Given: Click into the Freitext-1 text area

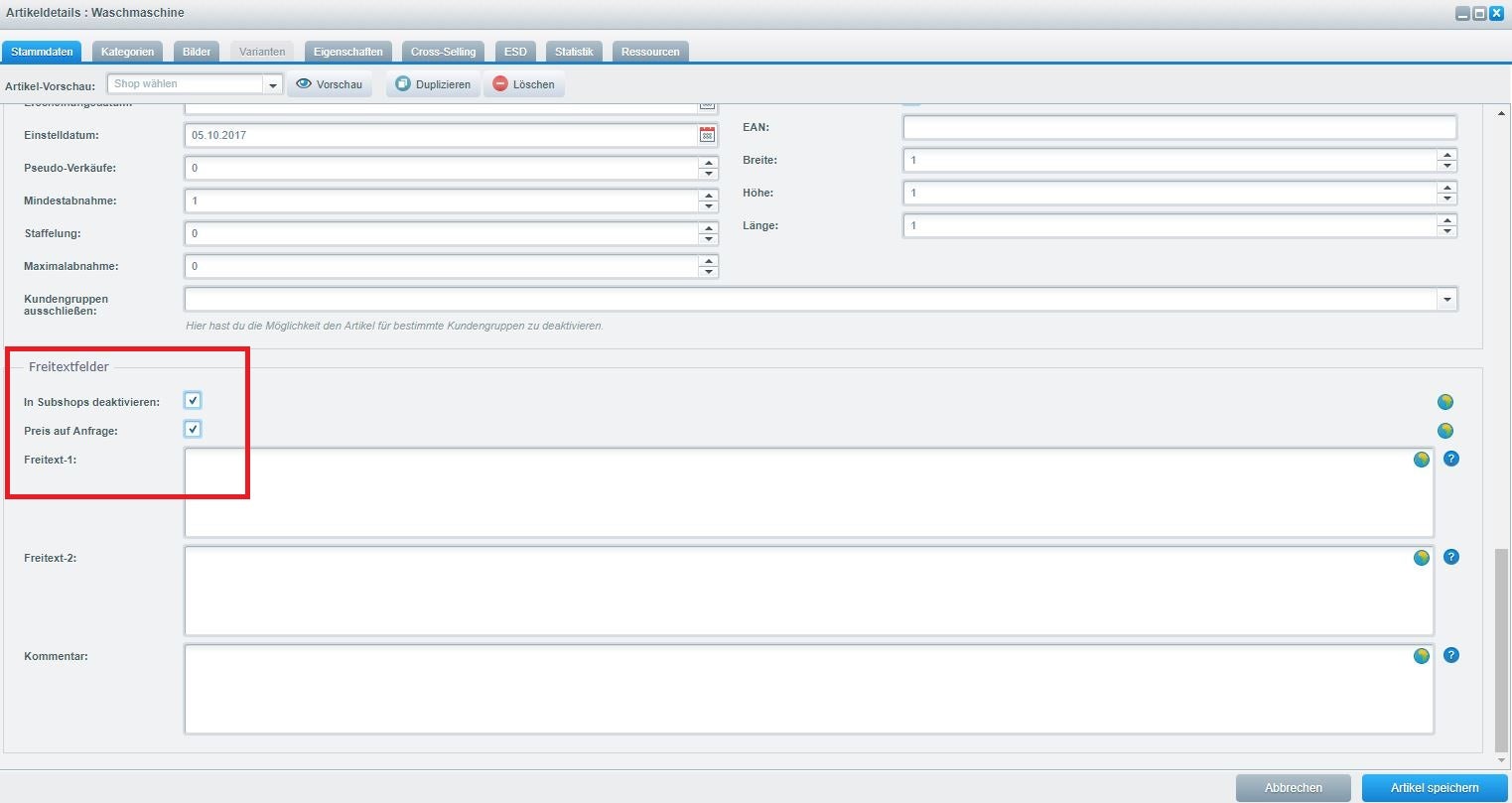Looking at the screenshot, I should click(x=809, y=492).
